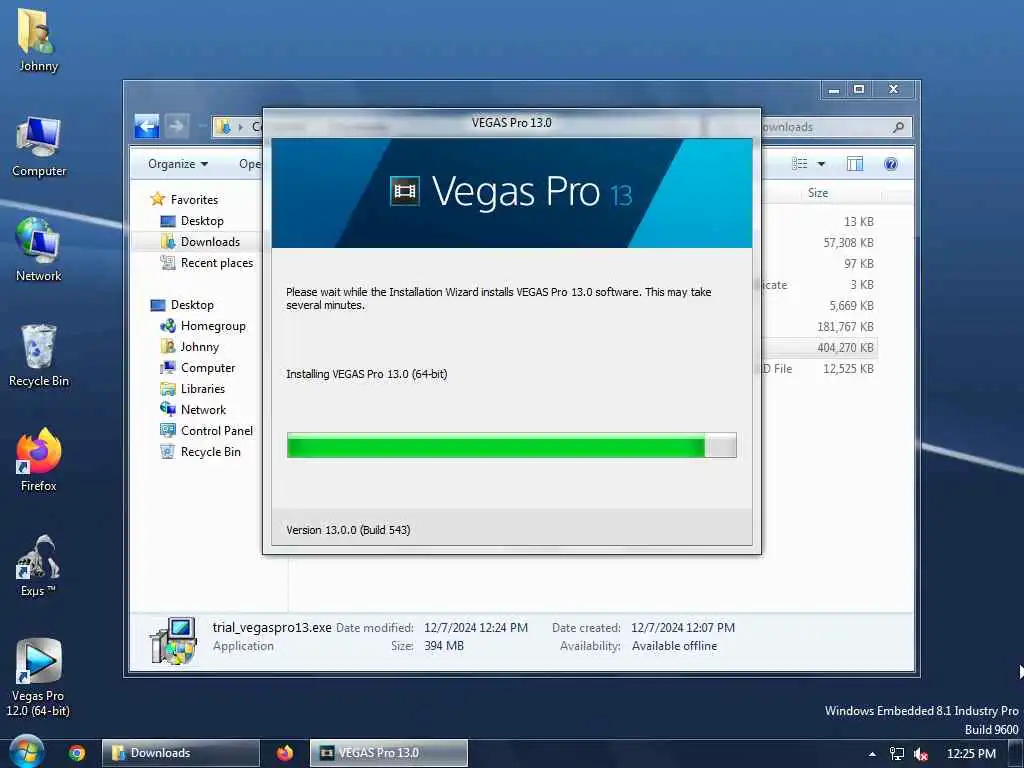Click the installer green progress bar
This screenshot has height=768, width=1024.
(511, 445)
